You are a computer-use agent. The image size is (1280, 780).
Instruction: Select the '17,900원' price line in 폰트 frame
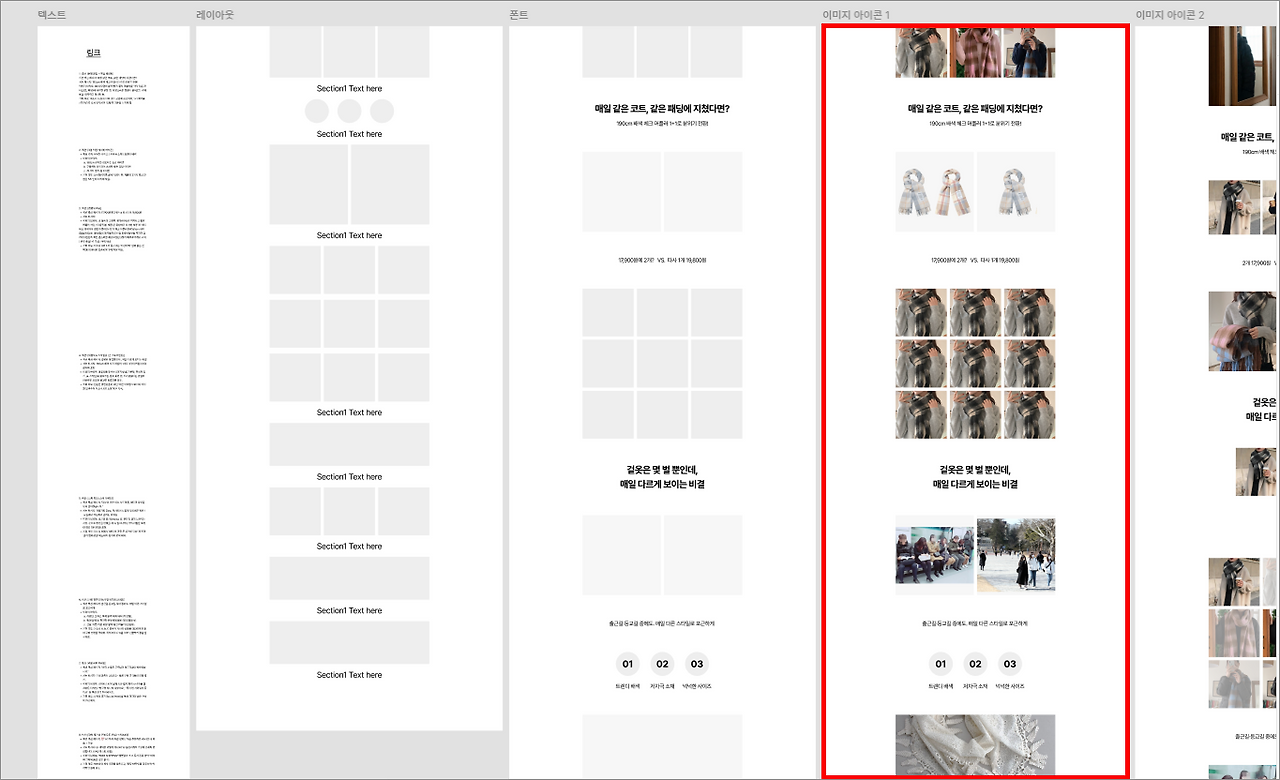(662, 260)
